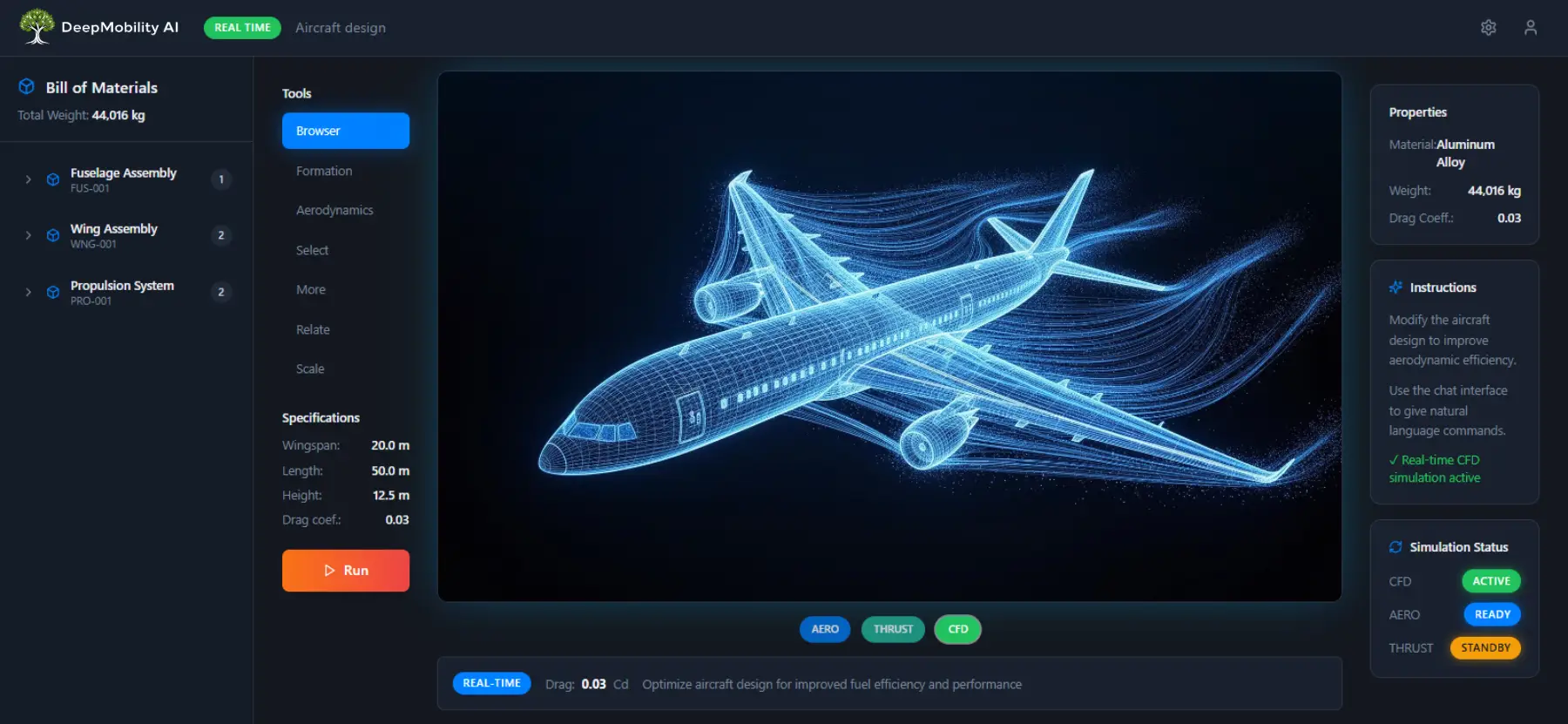Click Material Aluminum Alloy property

pos(1455,153)
